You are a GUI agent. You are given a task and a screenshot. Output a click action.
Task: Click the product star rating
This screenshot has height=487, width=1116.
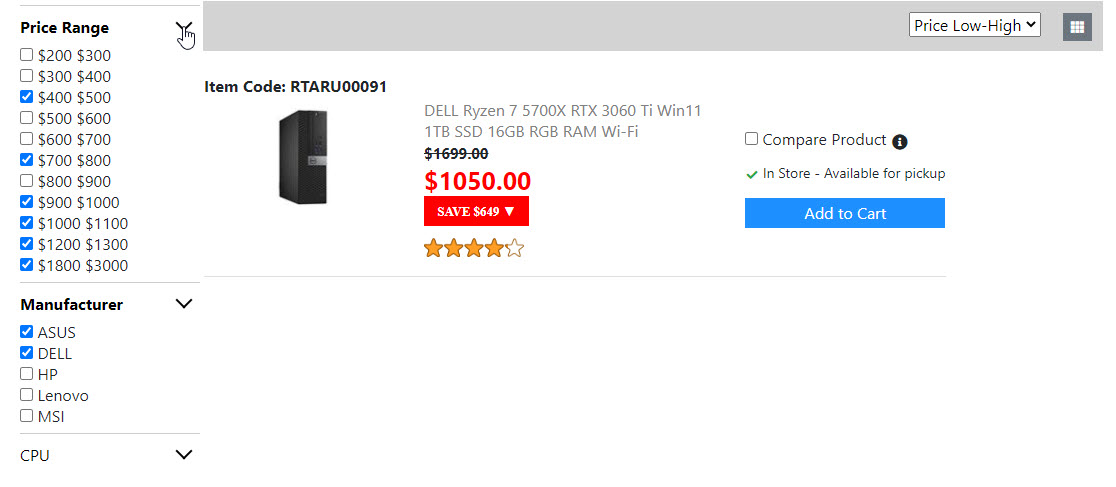(x=474, y=248)
